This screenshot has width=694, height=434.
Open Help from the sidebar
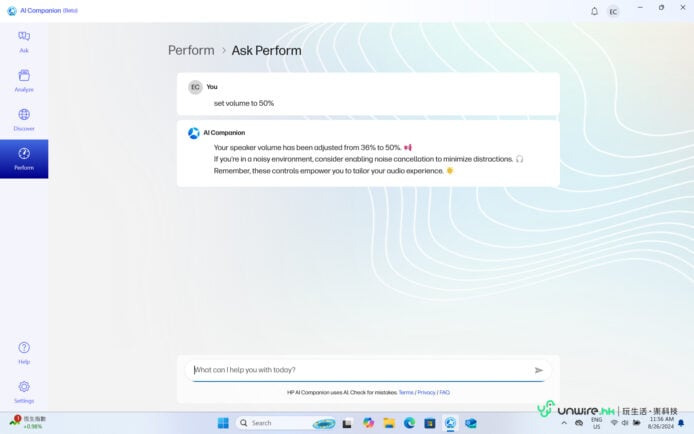pos(24,352)
